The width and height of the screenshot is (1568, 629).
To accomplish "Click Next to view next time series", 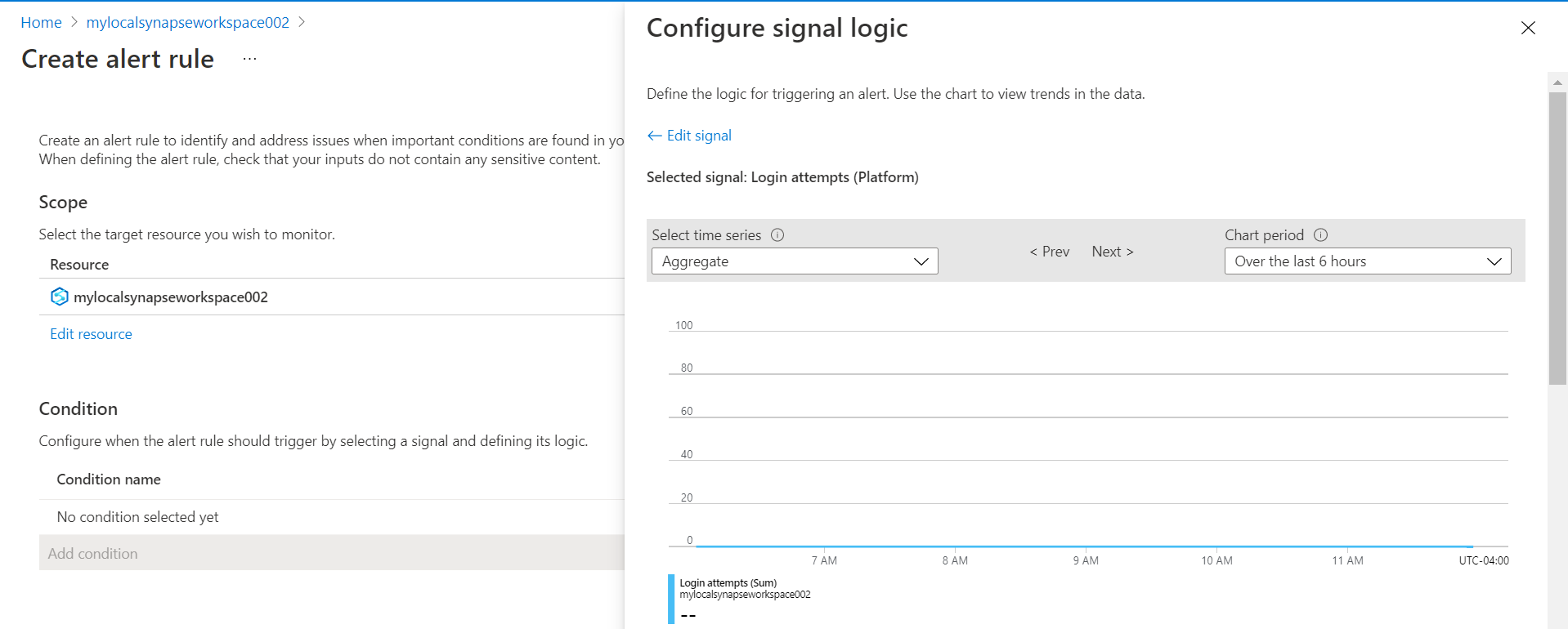I will pyautogui.click(x=1112, y=252).
